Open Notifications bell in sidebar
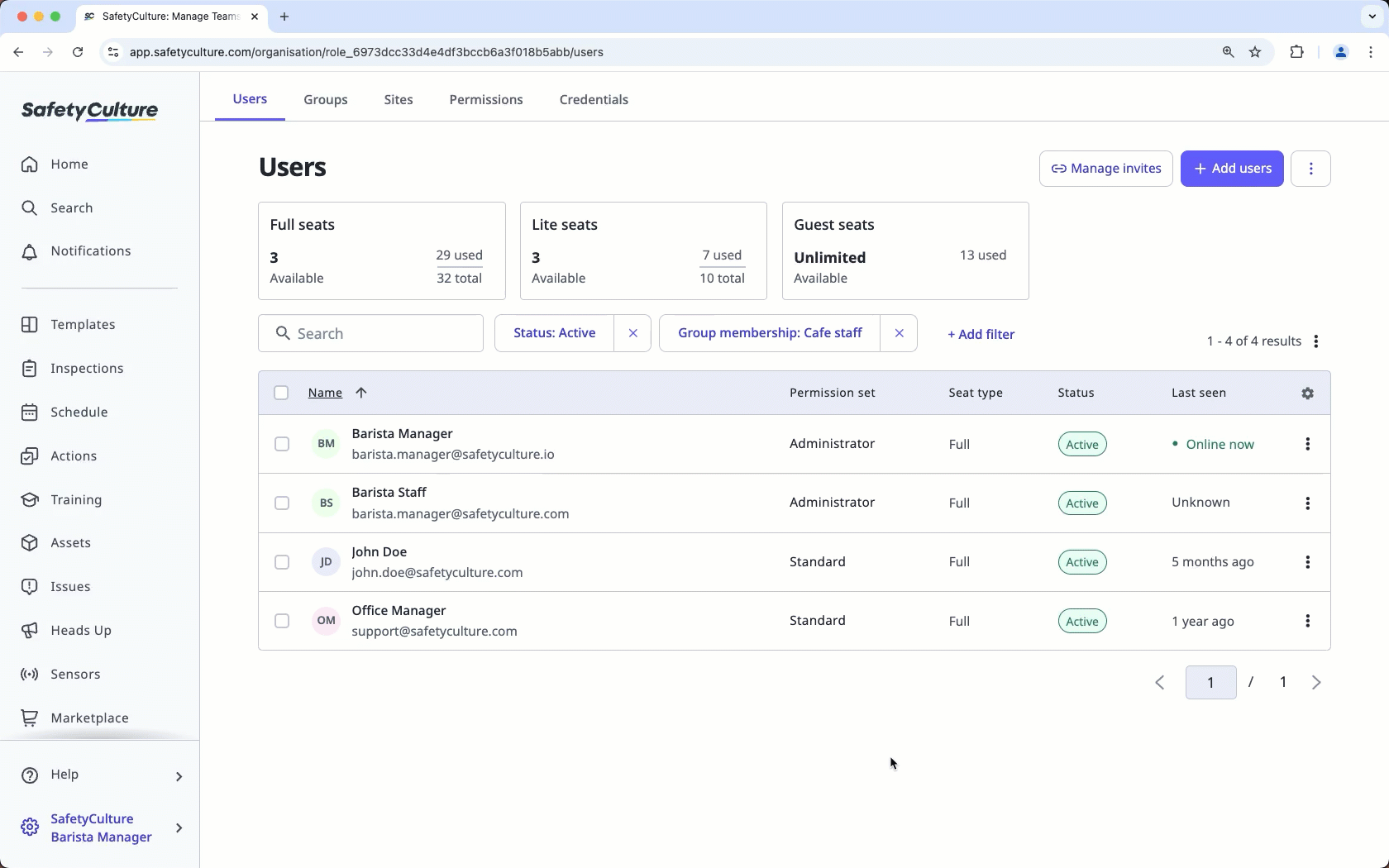The height and width of the screenshot is (868, 1389). click(x=75, y=251)
